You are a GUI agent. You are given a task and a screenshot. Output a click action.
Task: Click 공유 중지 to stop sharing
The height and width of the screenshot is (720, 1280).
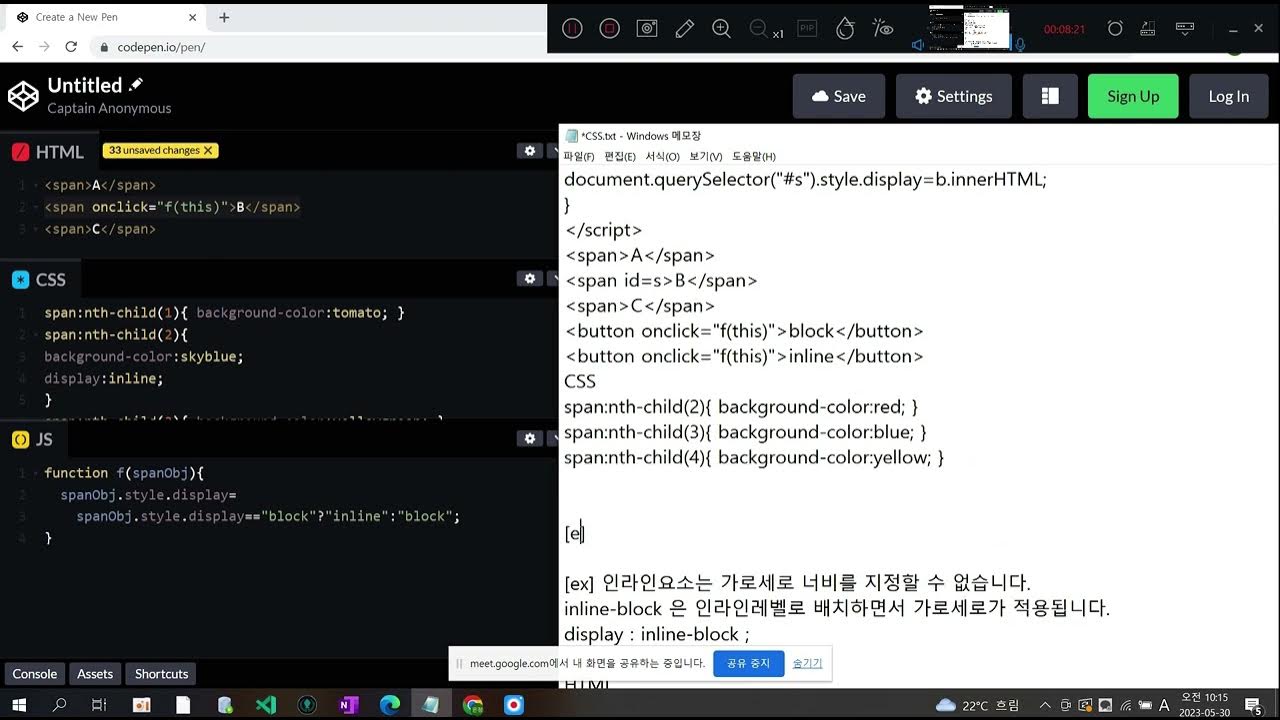[748, 663]
